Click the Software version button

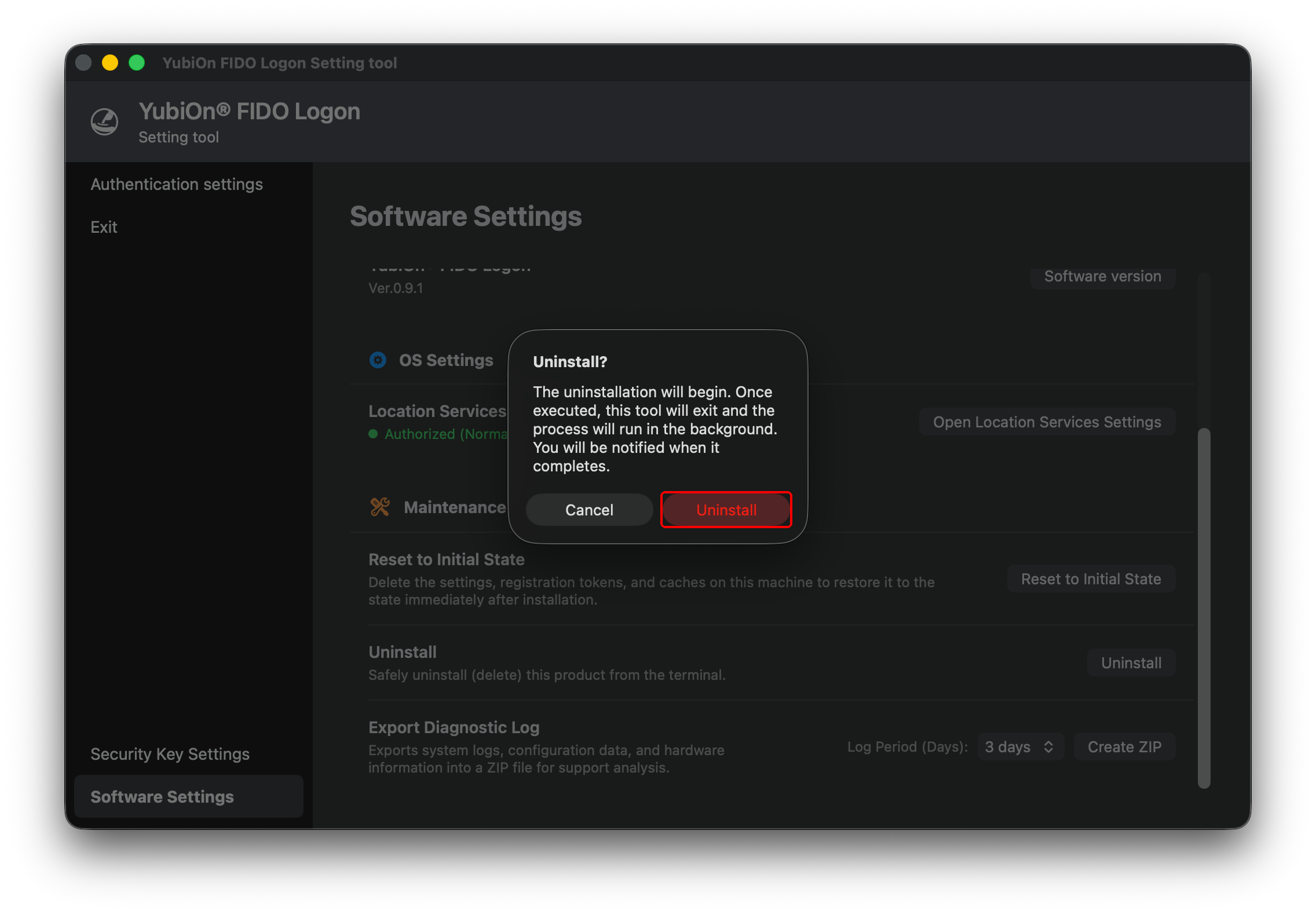(1102, 277)
